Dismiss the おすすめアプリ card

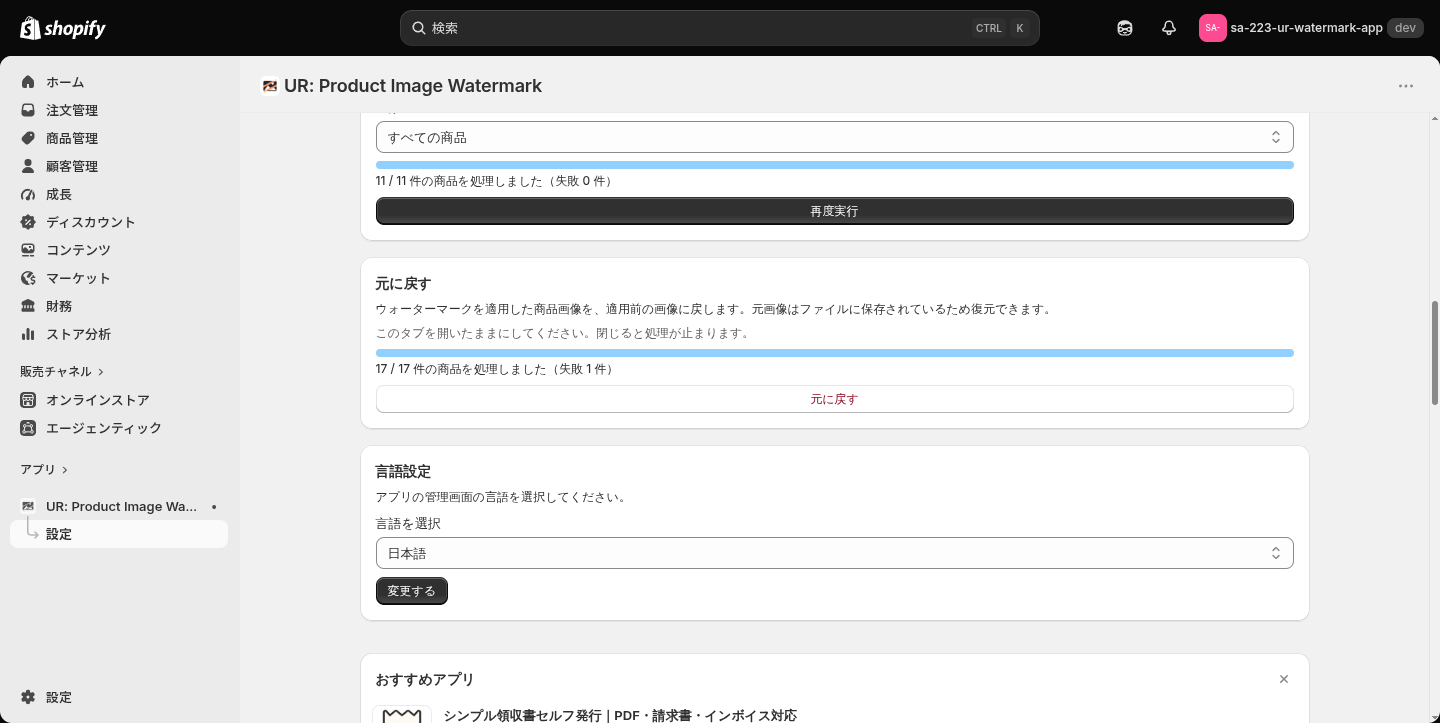pos(1284,679)
